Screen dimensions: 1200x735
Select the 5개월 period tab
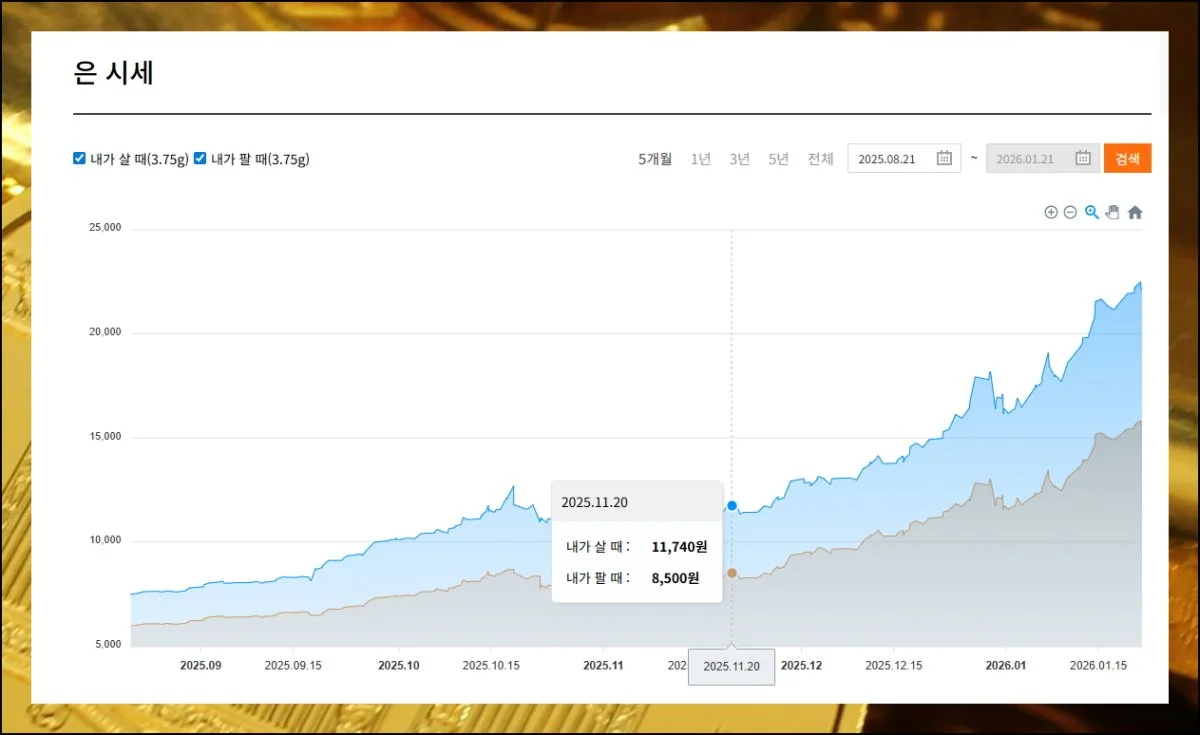(x=655, y=159)
